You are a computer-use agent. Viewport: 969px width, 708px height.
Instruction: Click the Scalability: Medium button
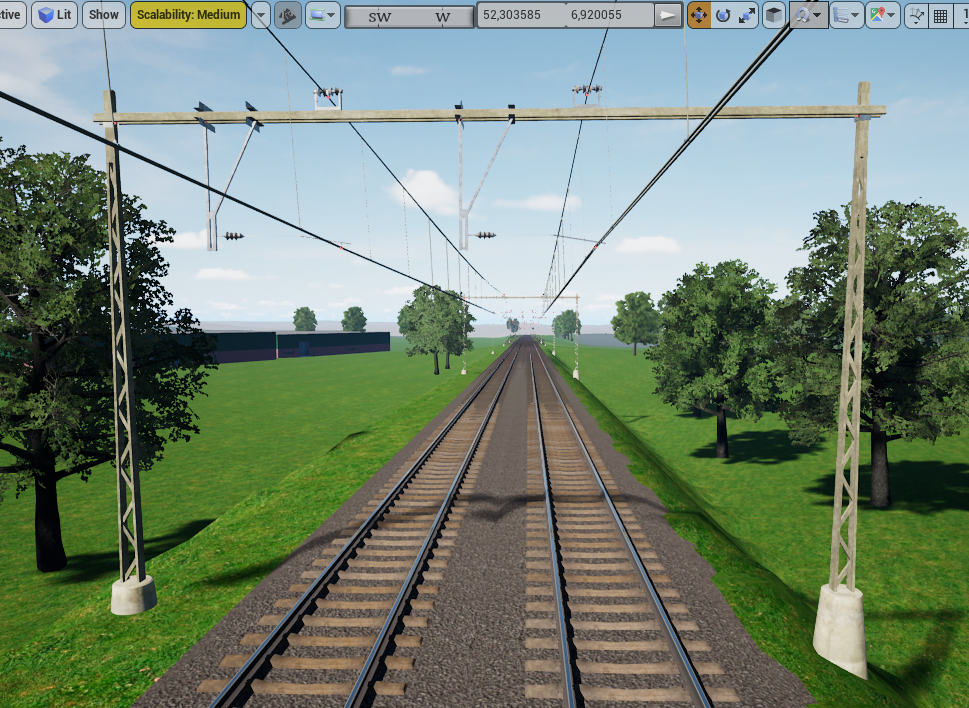pyautogui.click(x=188, y=15)
